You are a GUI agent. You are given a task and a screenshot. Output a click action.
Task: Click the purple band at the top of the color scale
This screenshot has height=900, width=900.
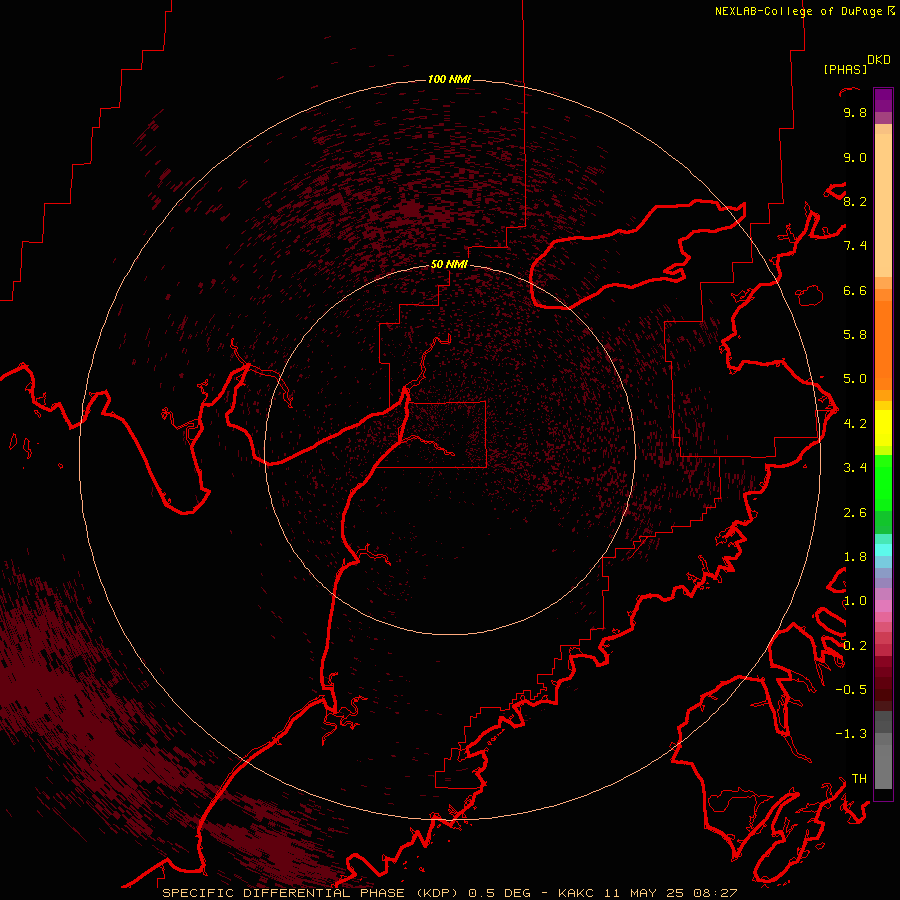(883, 100)
